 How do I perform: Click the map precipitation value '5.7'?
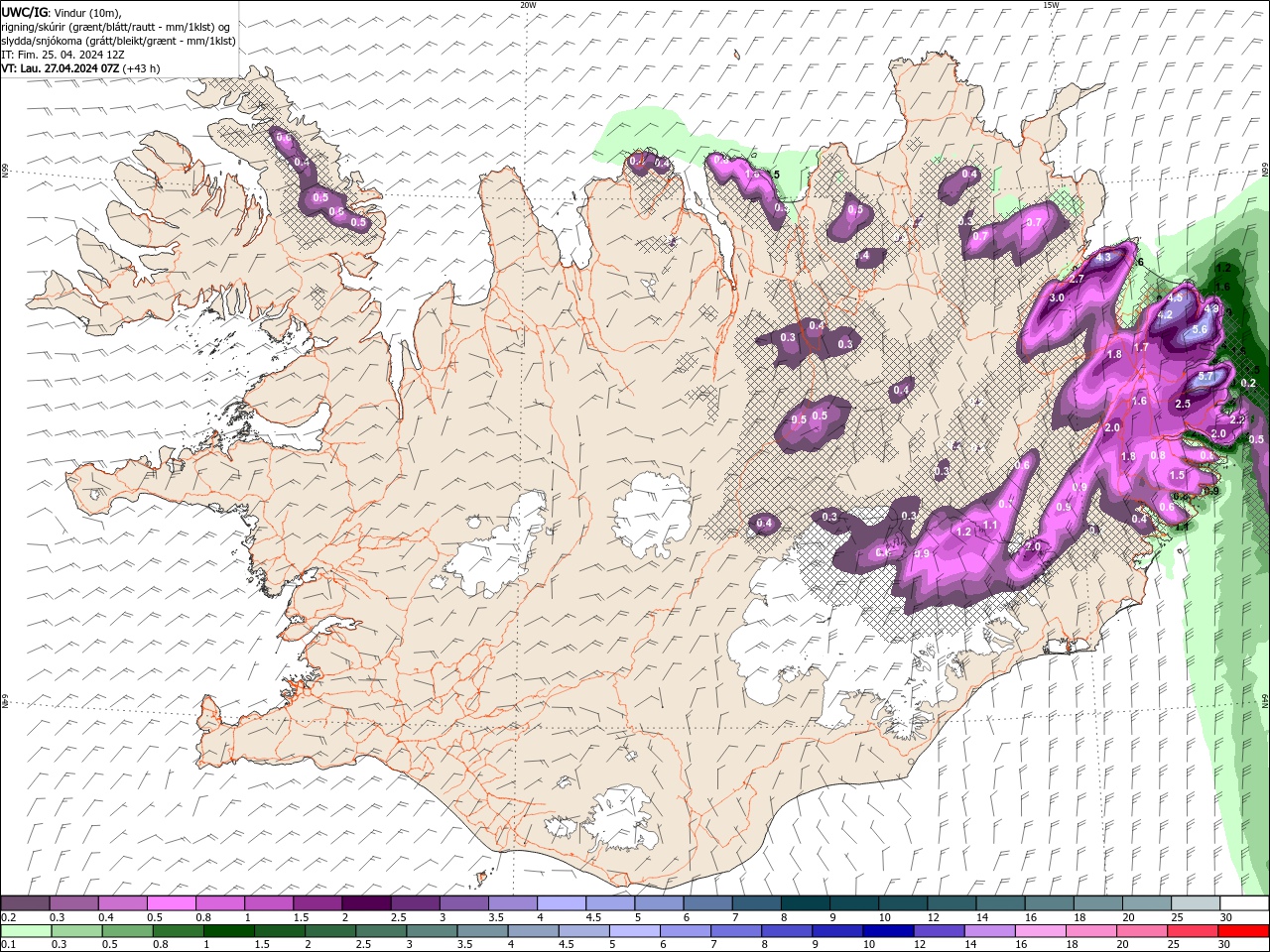(1206, 377)
